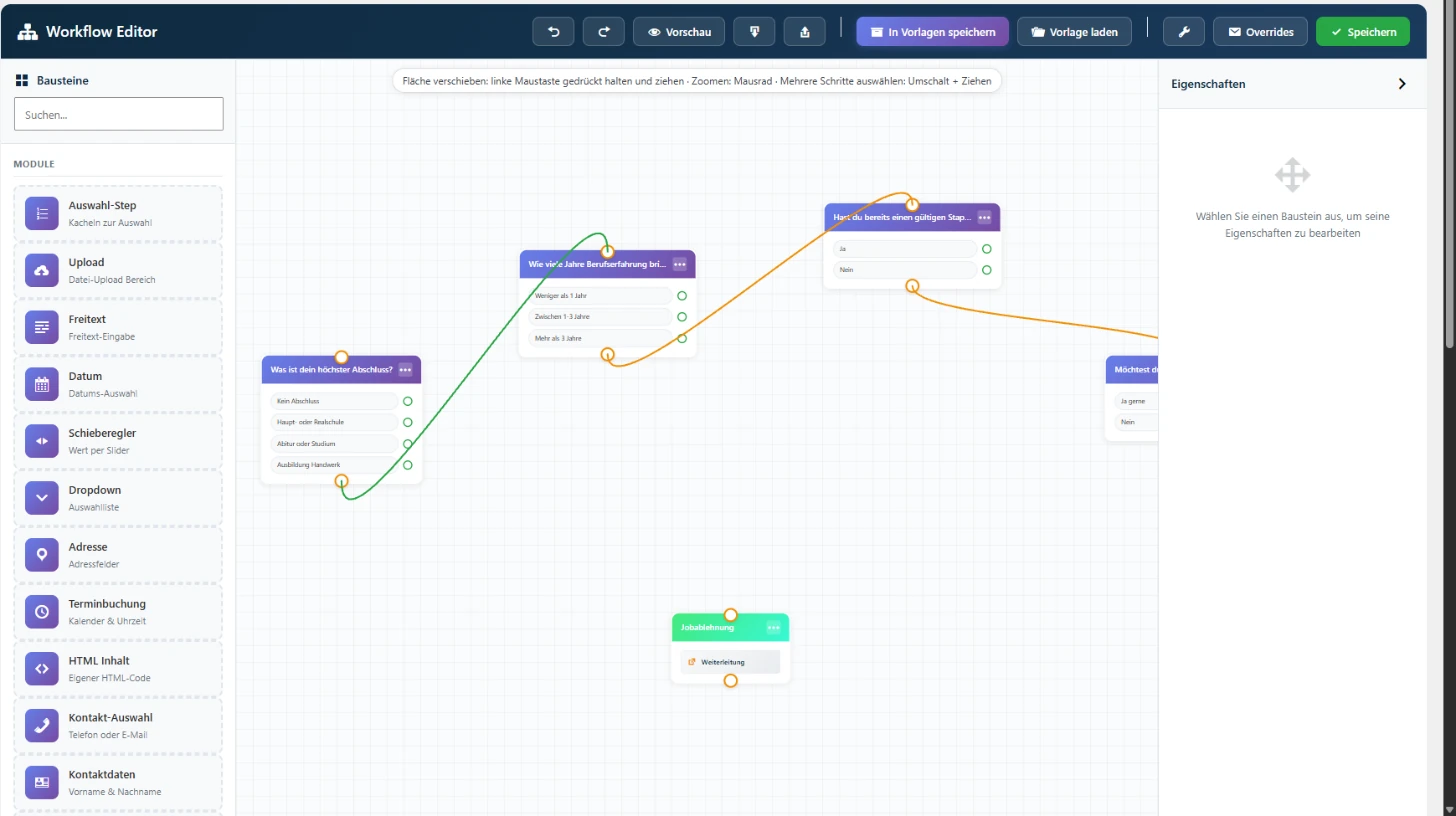Open Vorlage laden
Image resolution: width=1456 pixels, height=816 pixels.
(1075, 32)
